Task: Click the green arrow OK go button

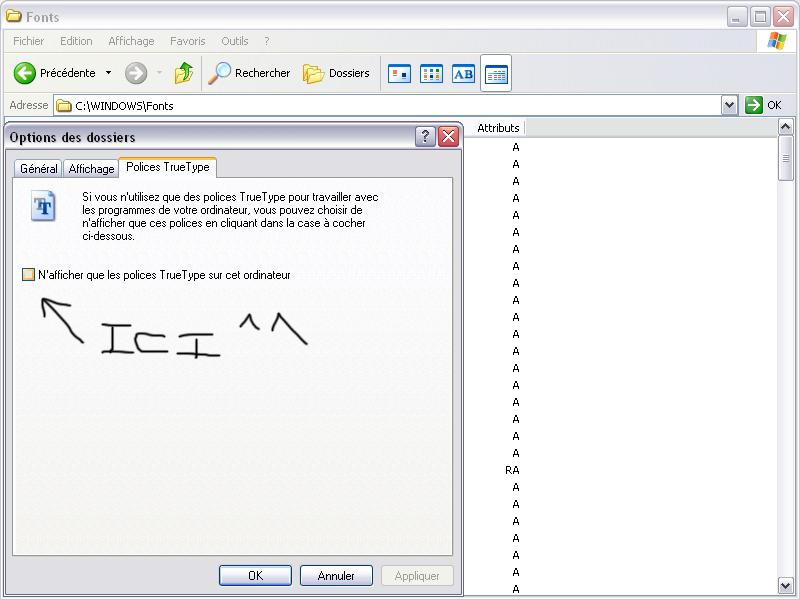Action: pos(754,105)
